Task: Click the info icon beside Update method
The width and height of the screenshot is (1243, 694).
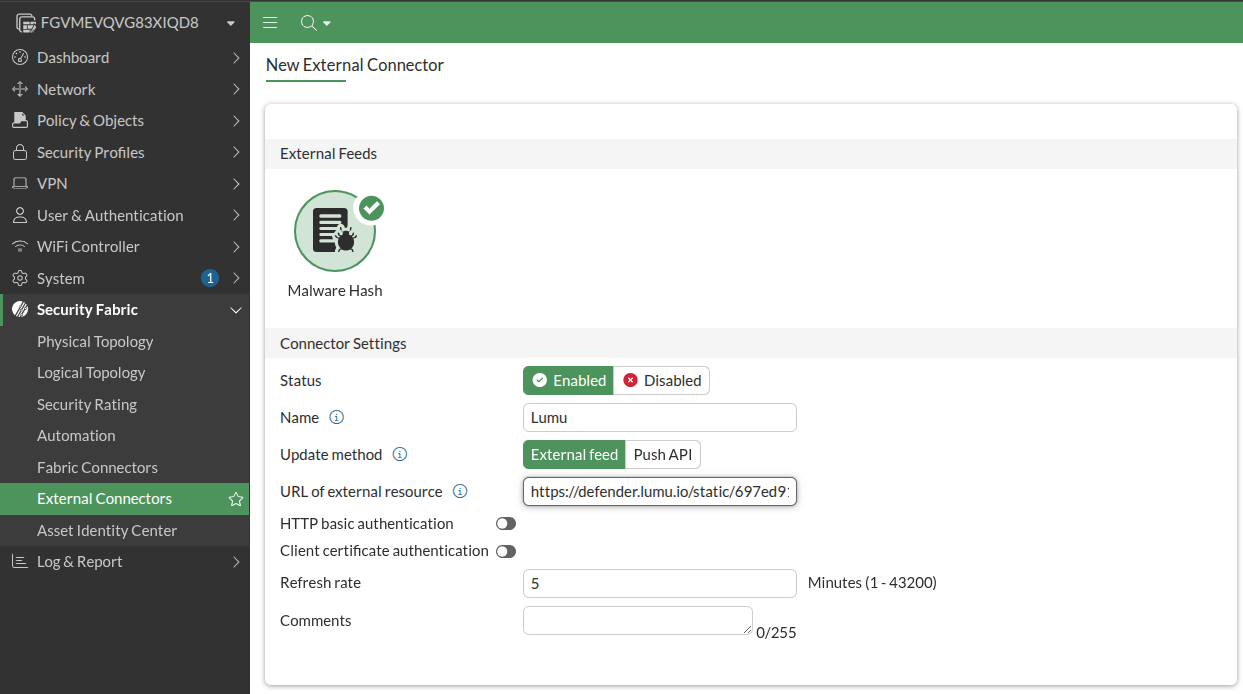Action: (400, 454)
